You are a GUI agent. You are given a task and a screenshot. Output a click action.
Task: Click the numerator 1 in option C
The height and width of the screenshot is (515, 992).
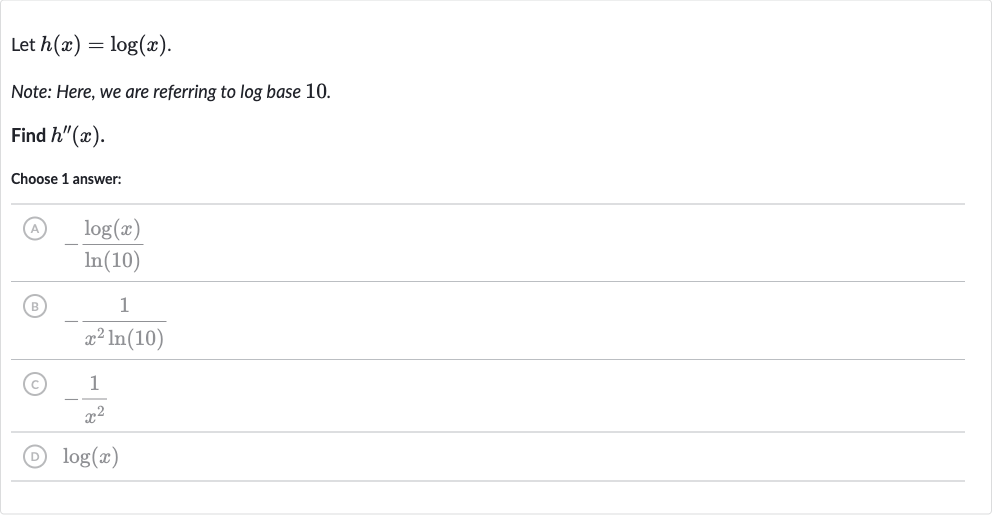tap(94, 383)
